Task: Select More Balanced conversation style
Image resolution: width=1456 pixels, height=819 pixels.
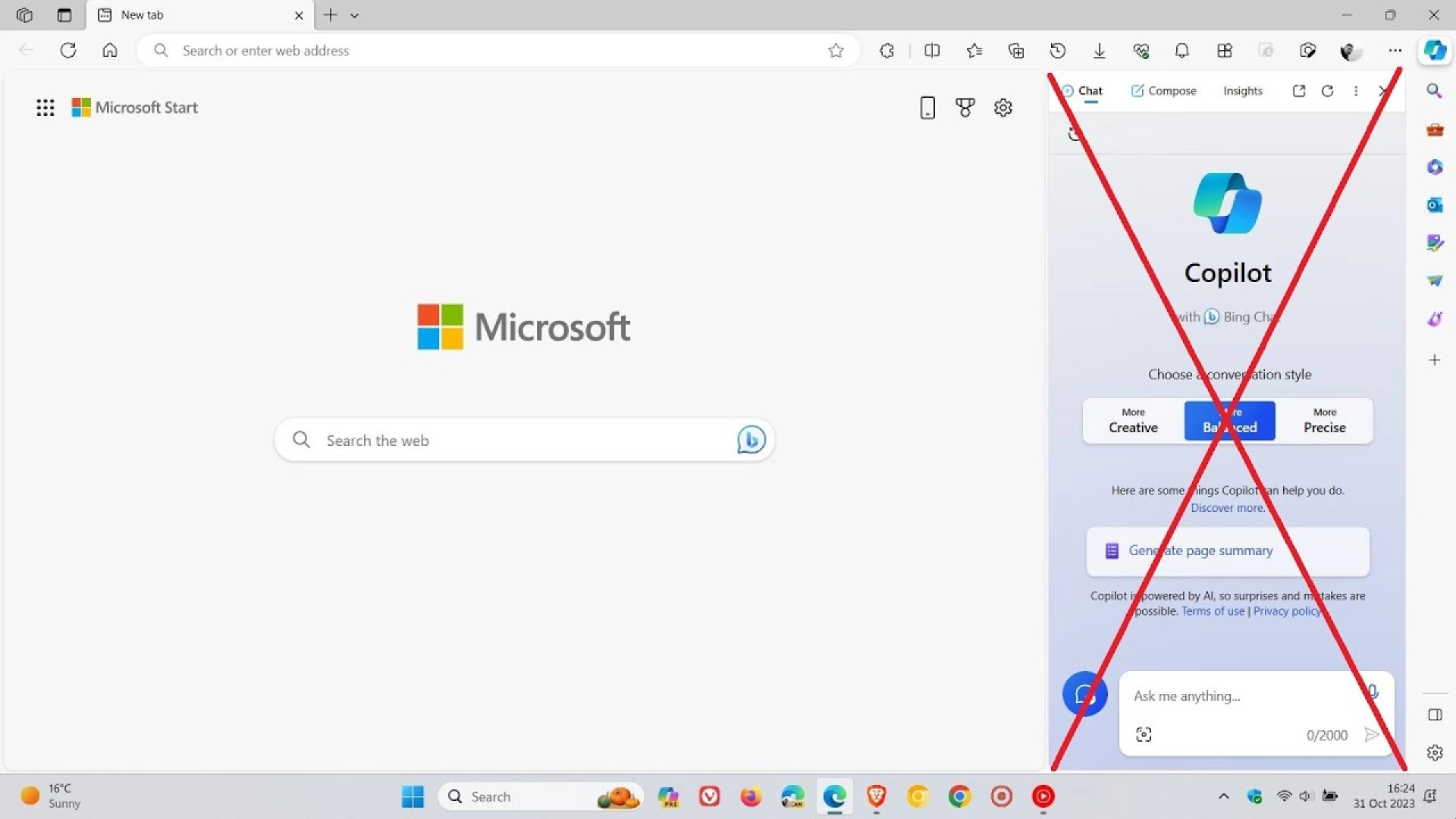Action: pyautogui.click(x=1229, y=421)
